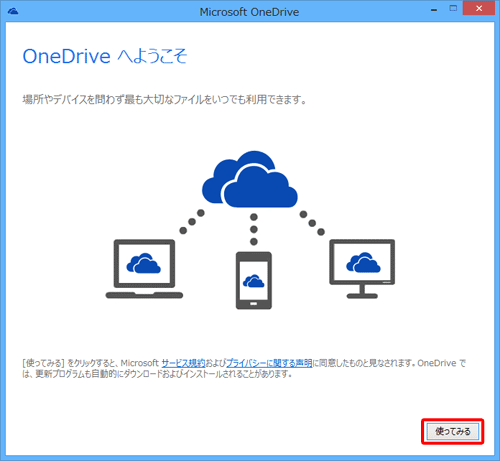Click the 'OneDrive へようこそ' heading
This screenshot has height=461, width=500.
point(105,56)
